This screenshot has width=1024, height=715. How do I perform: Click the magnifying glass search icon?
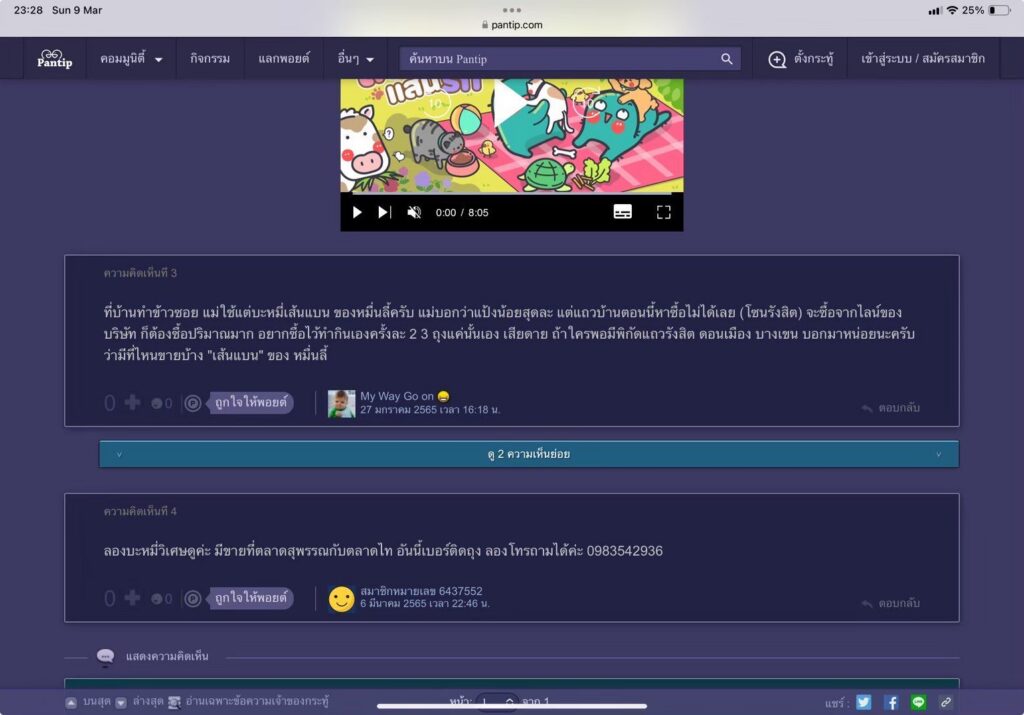pyautogui.click(x=726, y=59)
